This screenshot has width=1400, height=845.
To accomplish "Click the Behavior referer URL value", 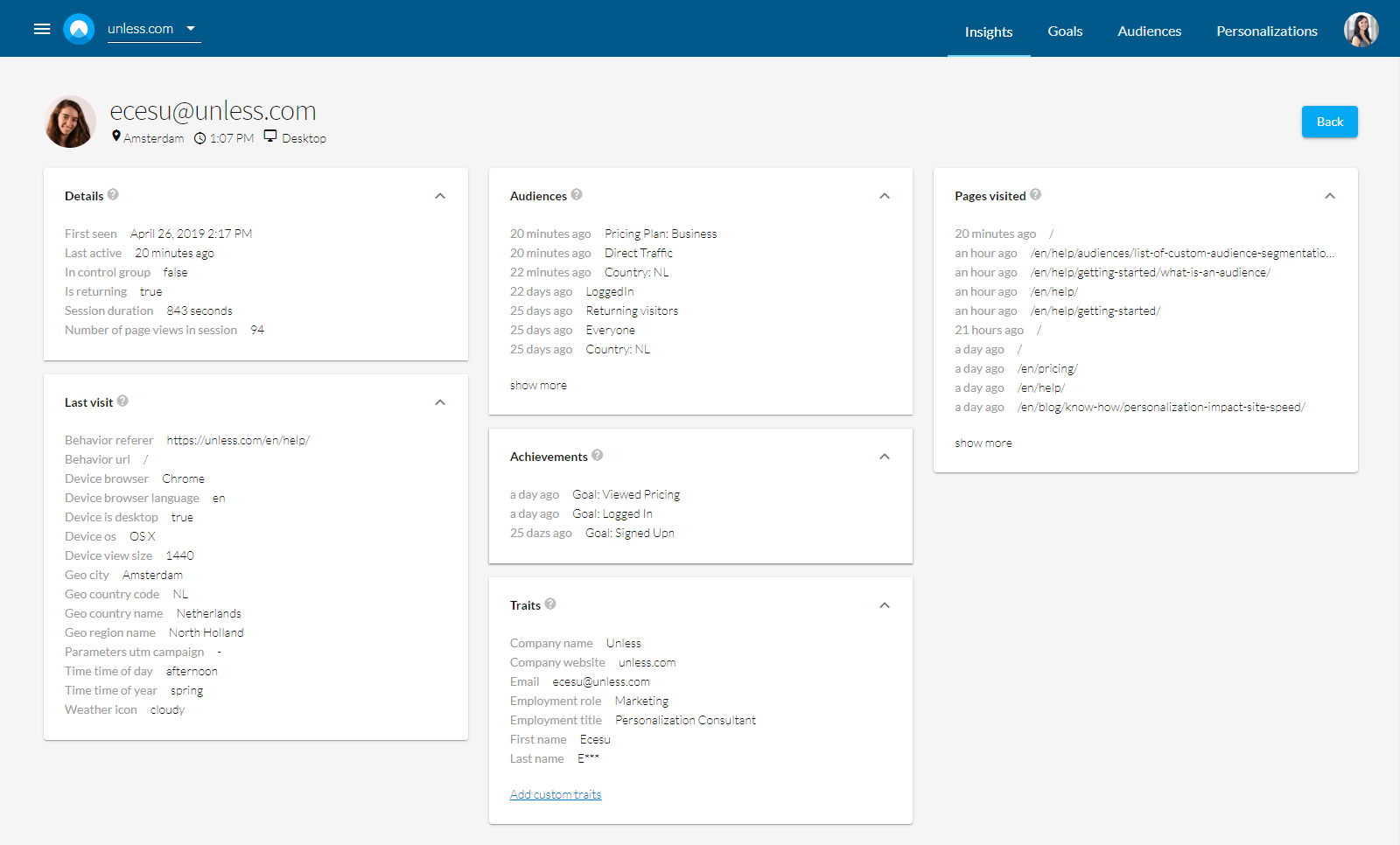I will click(x=238, y=440).
